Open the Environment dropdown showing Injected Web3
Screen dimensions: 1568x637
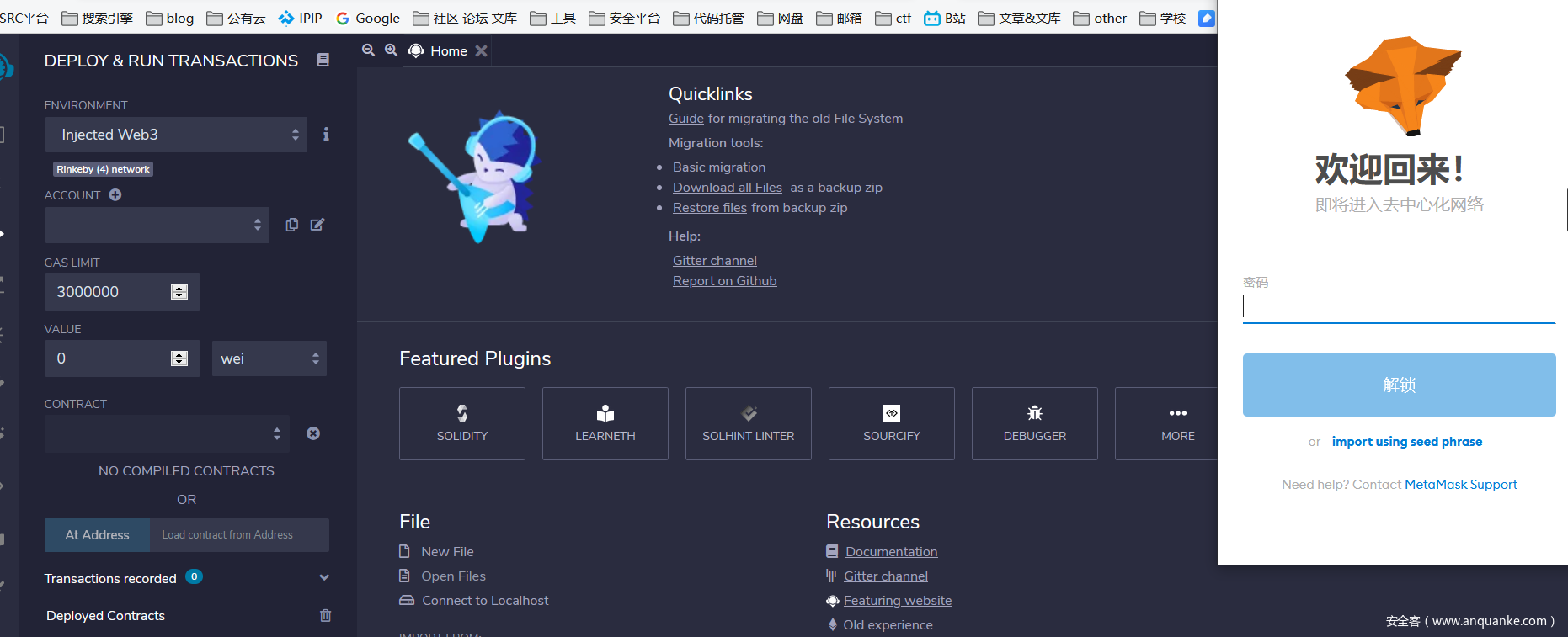point(176,135)
